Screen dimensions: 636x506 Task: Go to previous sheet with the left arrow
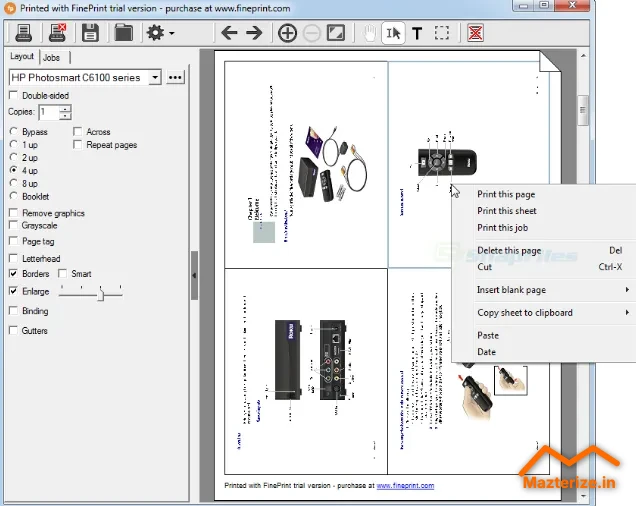tap(229, 33)
